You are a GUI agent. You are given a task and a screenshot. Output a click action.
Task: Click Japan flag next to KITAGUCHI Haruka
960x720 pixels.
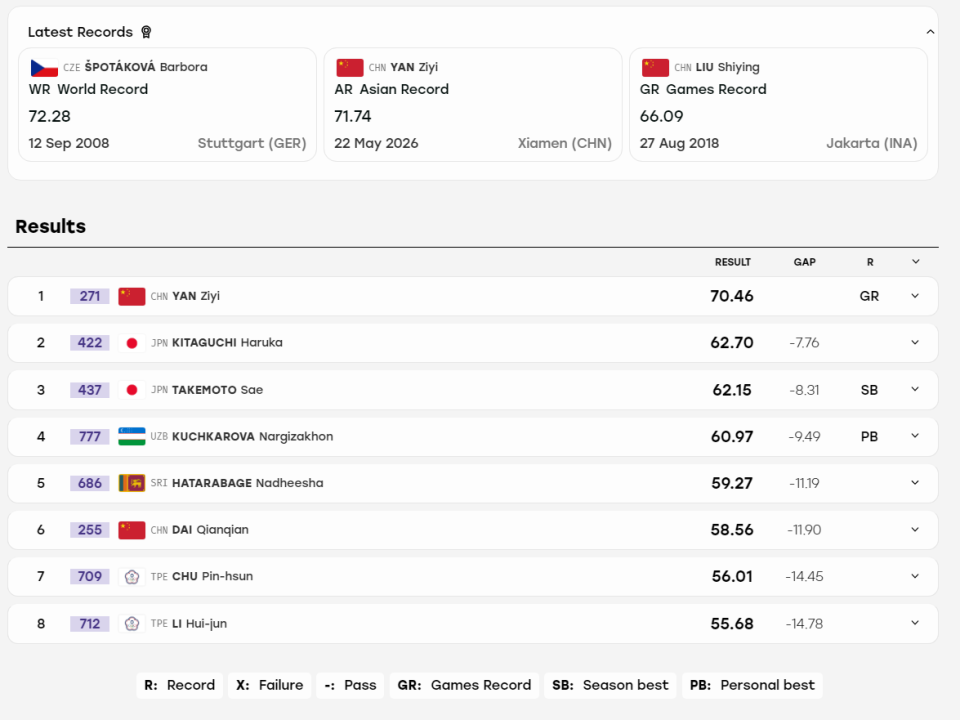pyautogui.click(x=132, y=343)
